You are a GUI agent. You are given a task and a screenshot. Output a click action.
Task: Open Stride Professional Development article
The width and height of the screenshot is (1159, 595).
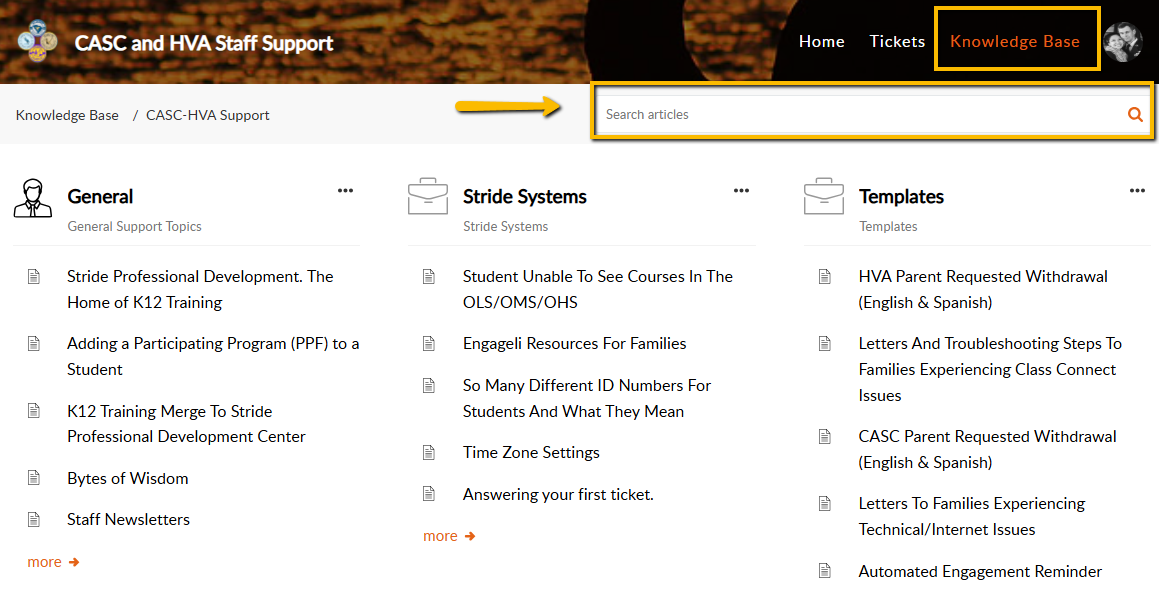pyautogui.click(x=200, y=289)
